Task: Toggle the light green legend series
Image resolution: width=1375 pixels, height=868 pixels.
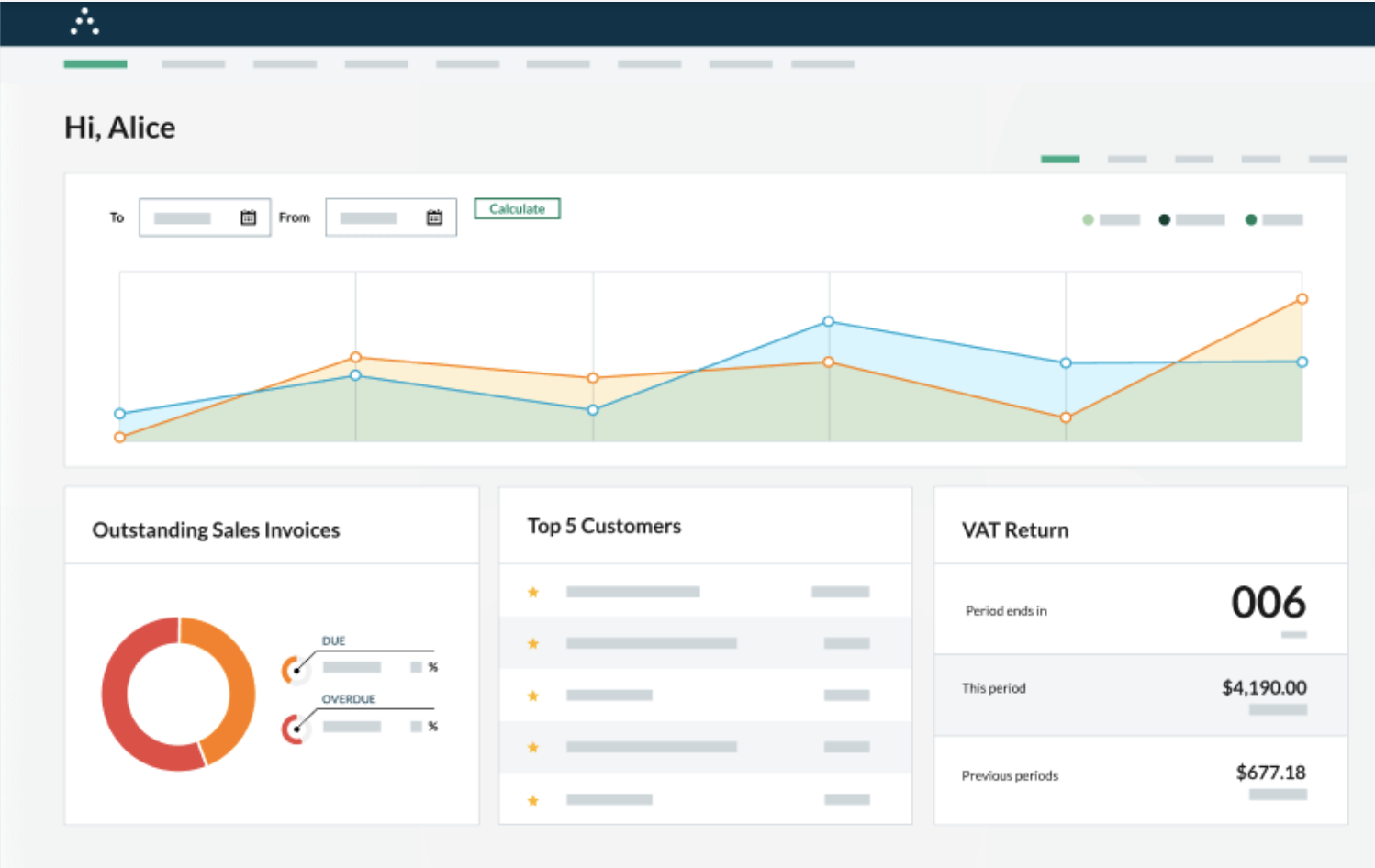Action: (1111, 219)
